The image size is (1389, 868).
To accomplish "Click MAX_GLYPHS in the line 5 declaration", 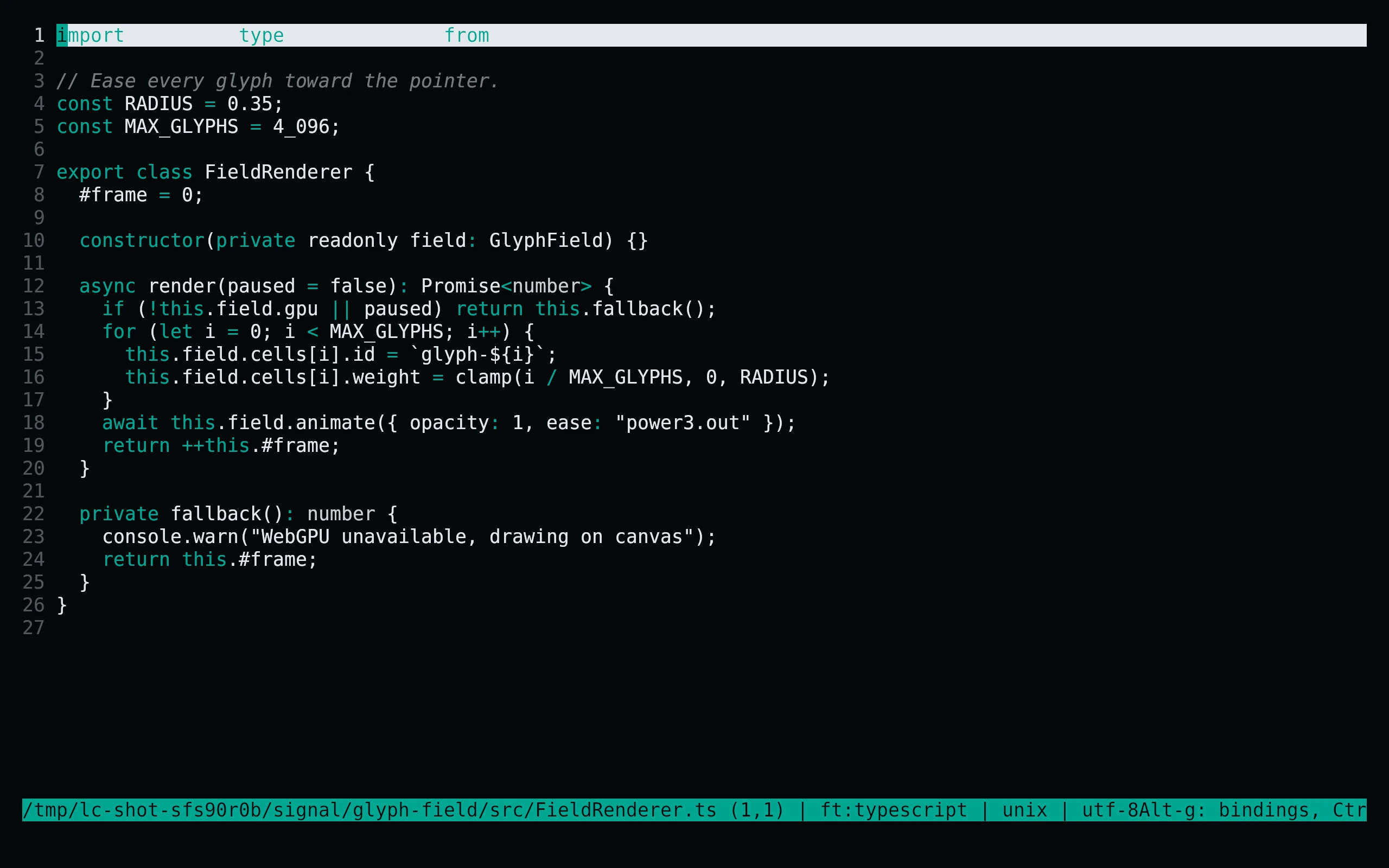I will click(x=181, y=127).
